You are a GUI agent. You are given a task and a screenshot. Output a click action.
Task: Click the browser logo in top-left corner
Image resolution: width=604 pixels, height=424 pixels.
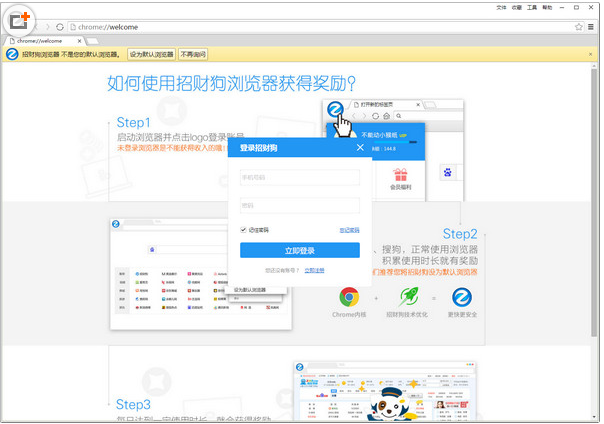click(x=17, y=19)
